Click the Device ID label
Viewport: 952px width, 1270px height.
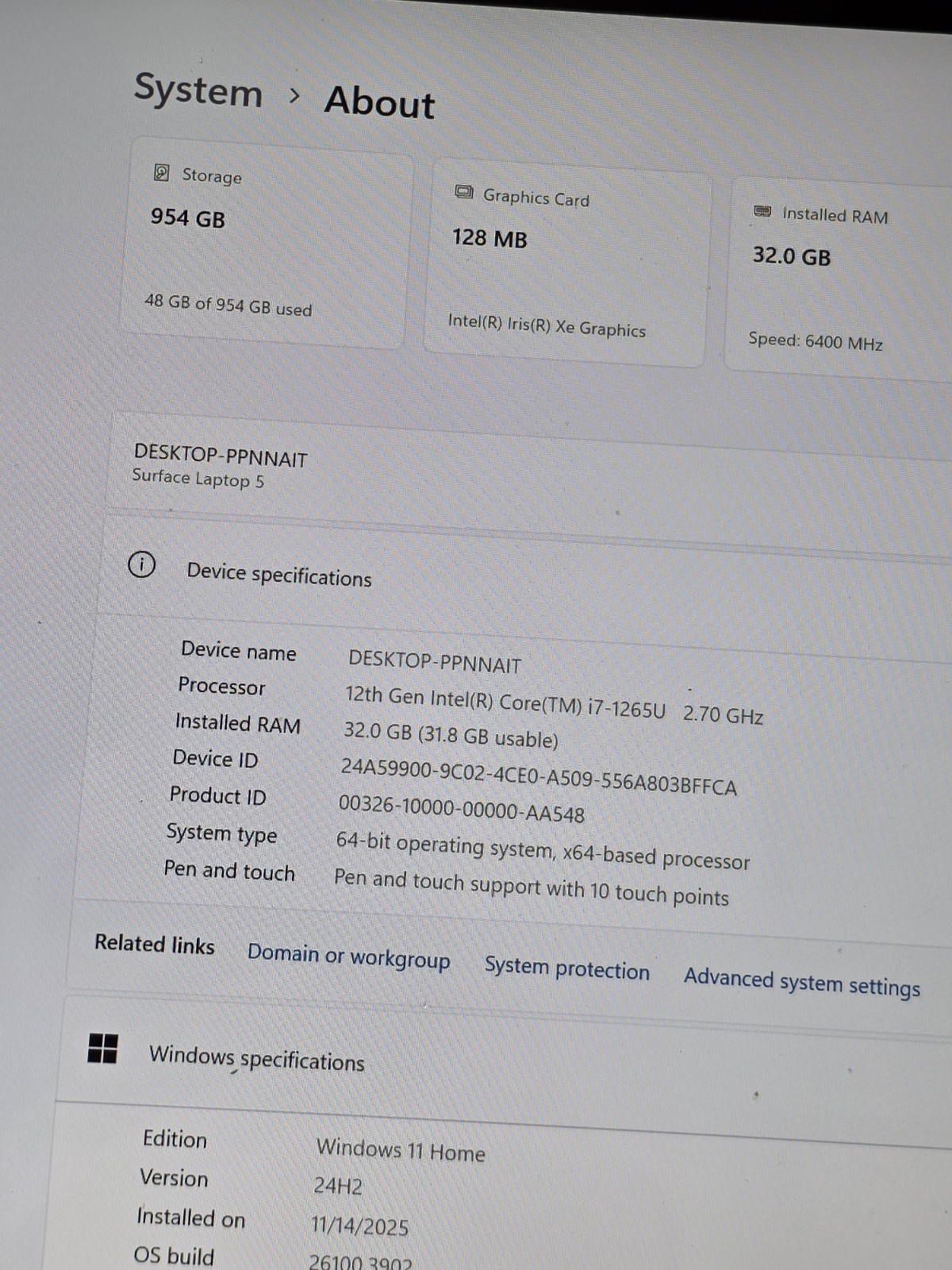[216, 759]
